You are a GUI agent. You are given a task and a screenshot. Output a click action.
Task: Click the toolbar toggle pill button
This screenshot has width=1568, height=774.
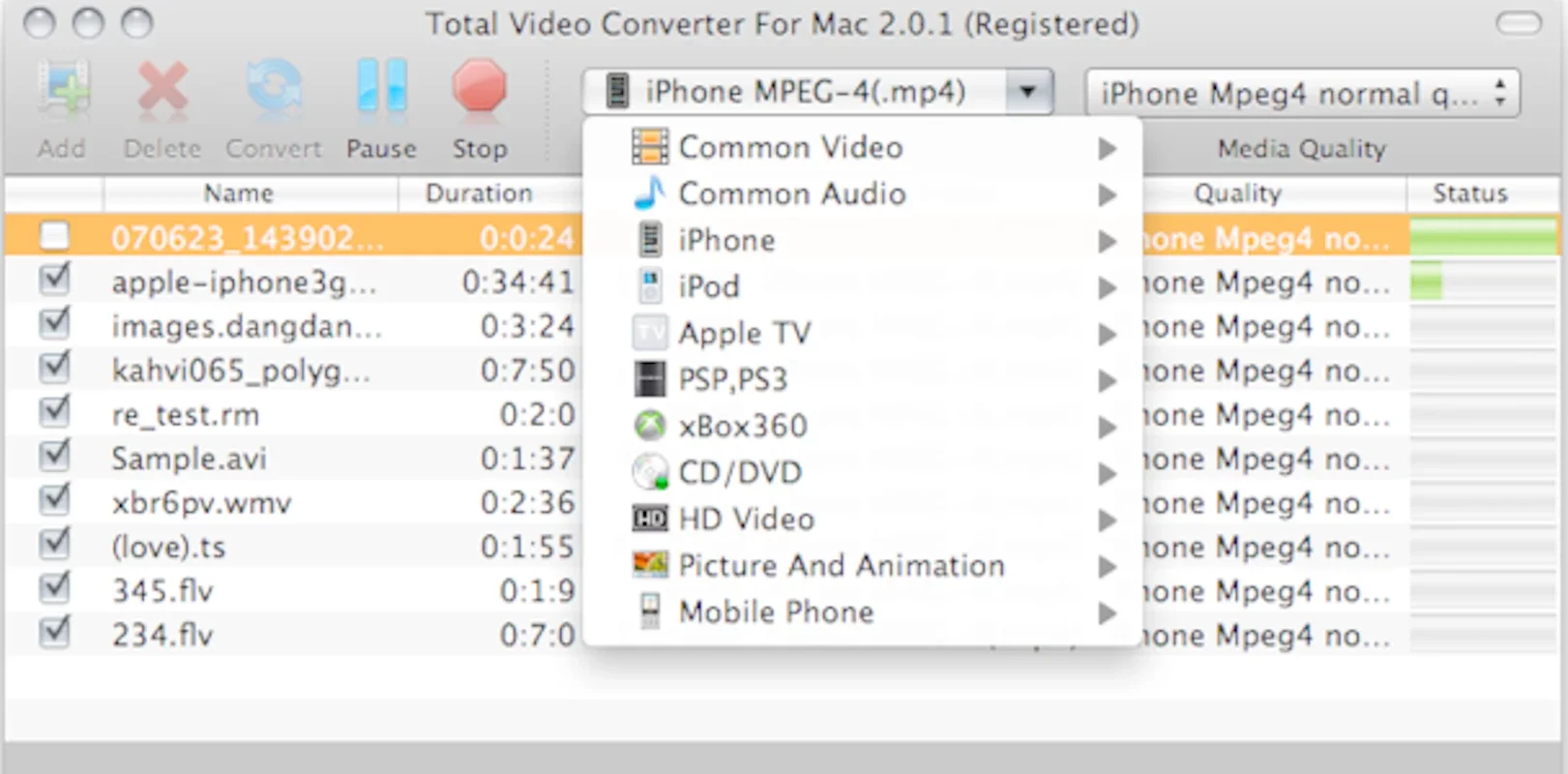pyautogui.click(x=1519, y=23)
